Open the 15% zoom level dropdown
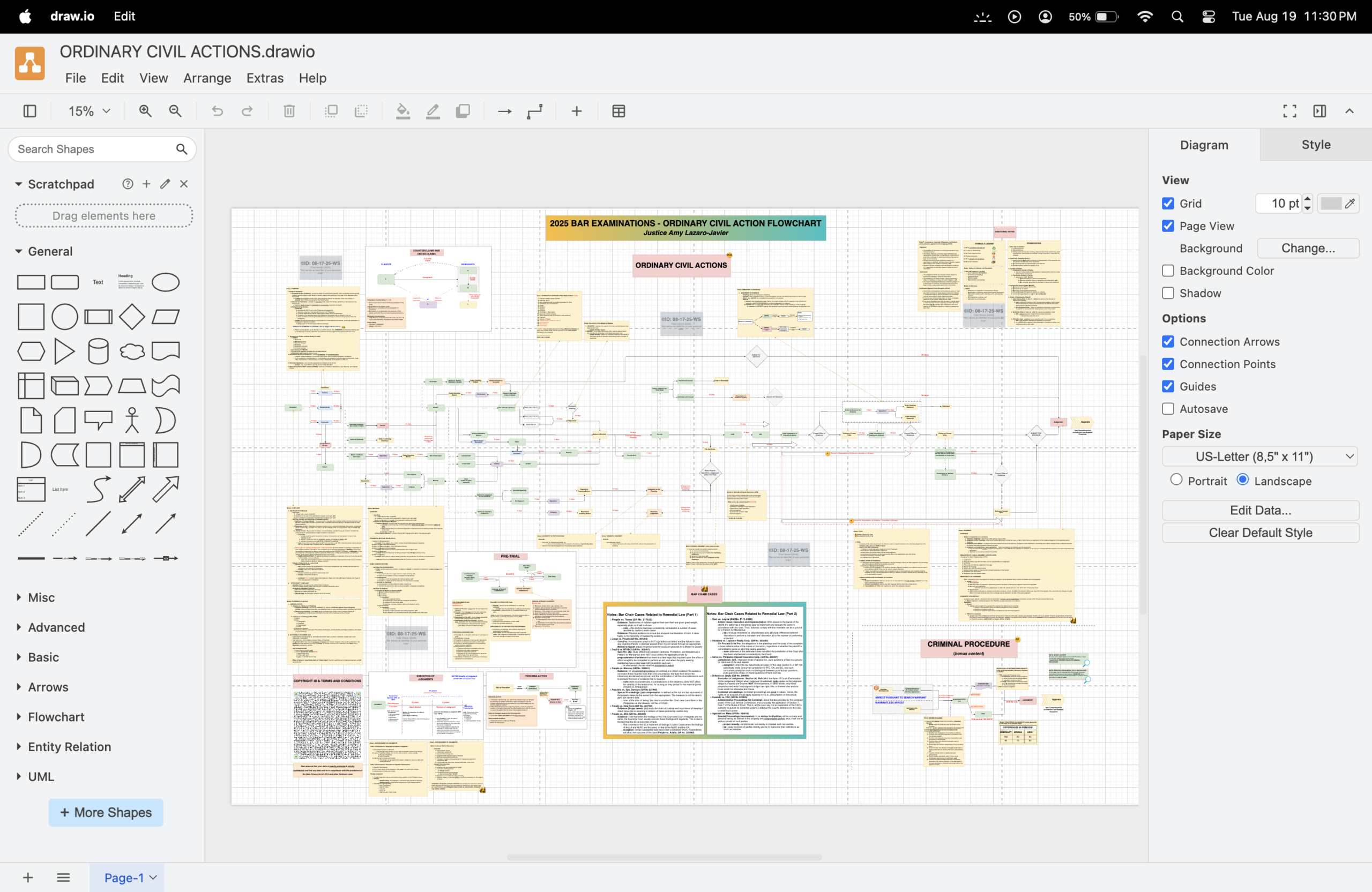Image resolution: width=1372 pixels, height=892 pixels. tap(90, 111)
